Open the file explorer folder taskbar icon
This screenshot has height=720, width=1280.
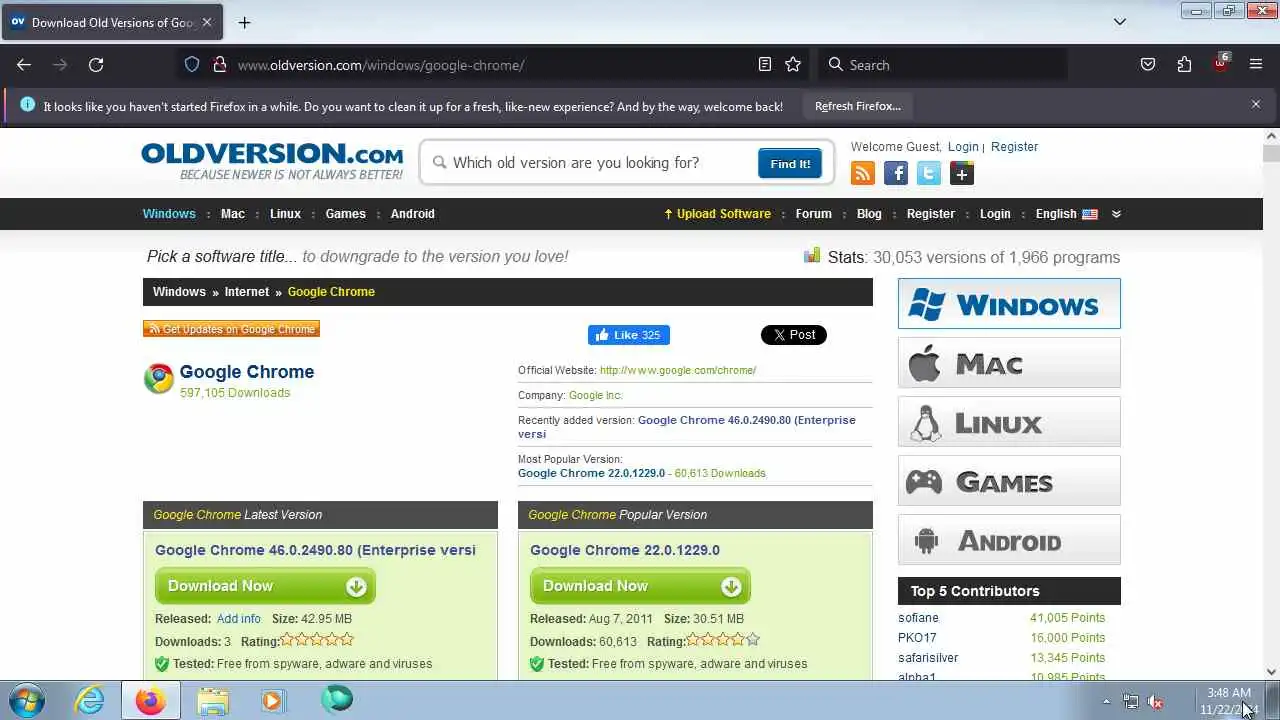pyautogui.click(x=212, y=700)
